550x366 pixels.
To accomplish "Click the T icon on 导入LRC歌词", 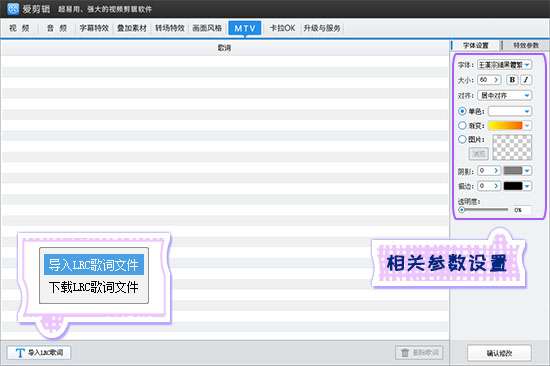I will (20, 353).
